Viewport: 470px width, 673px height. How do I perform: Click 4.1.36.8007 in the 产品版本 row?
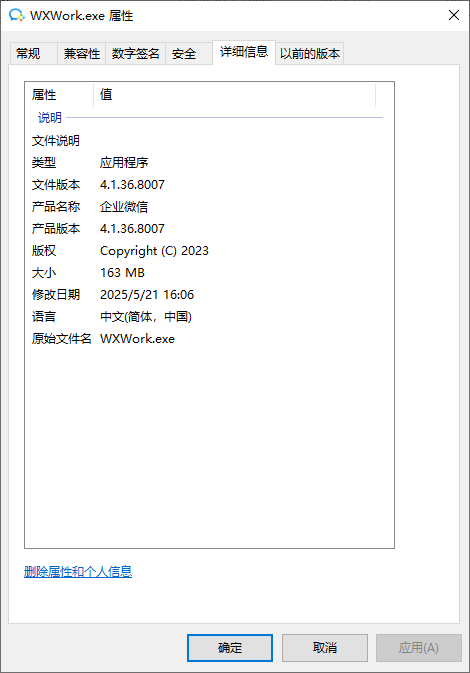tap(132, 229)
